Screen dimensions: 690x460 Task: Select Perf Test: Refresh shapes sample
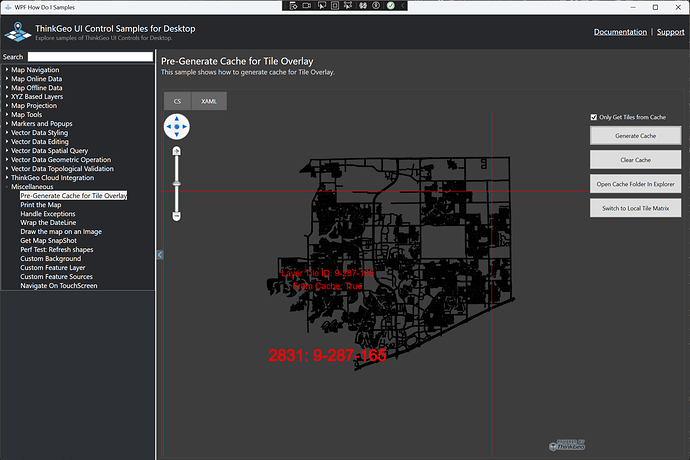click(56, 250)
